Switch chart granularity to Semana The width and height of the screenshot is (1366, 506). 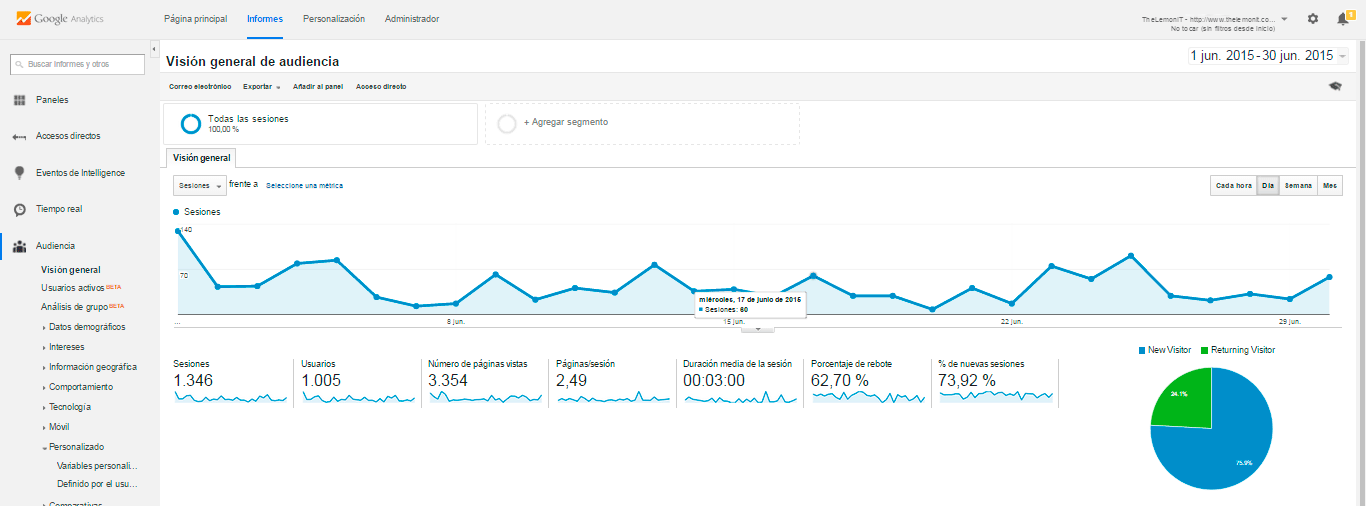1298,185
